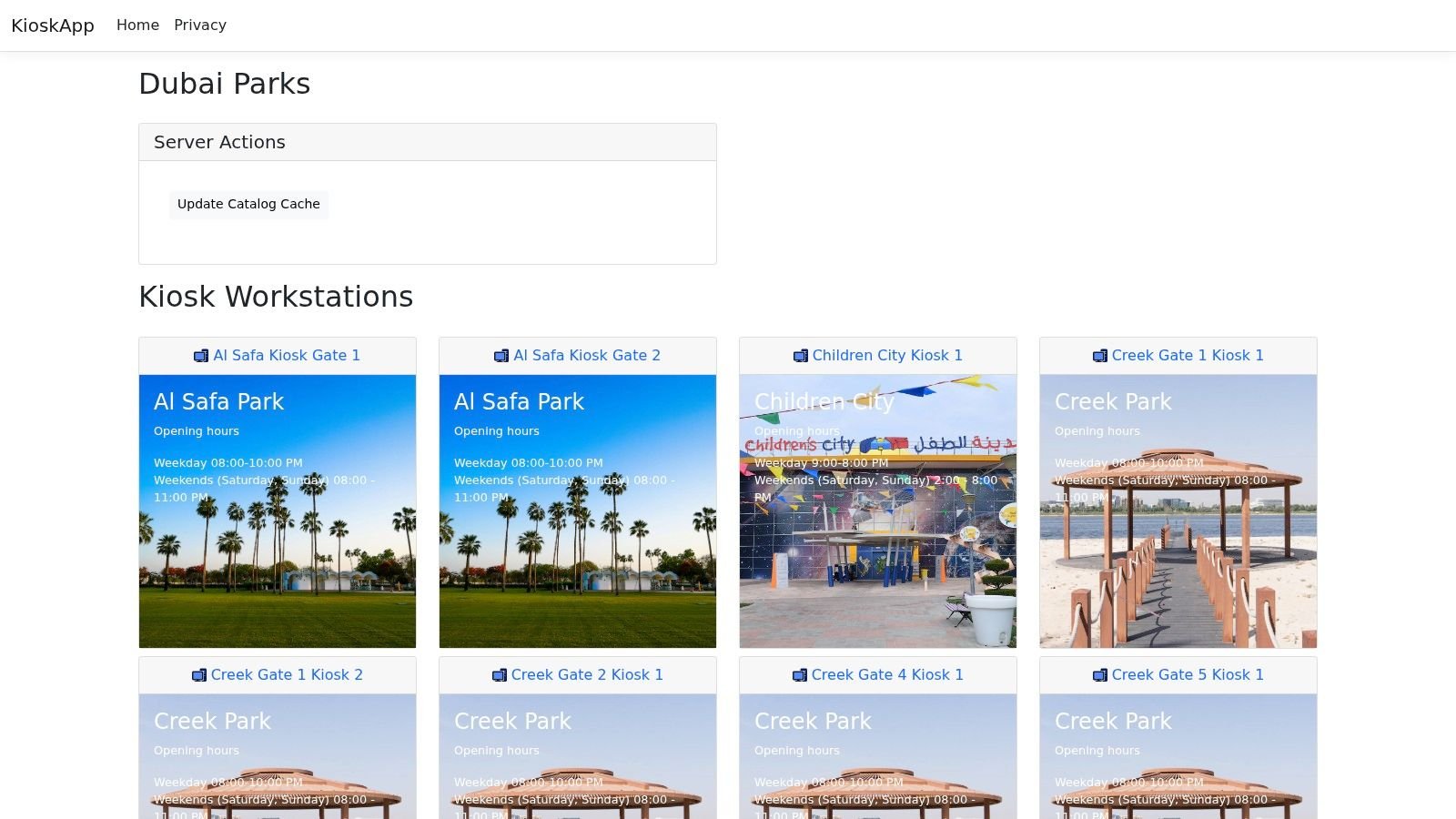Click the kiosk icon beside Creek Gate 2 Kiosk 1

(500, 675)
